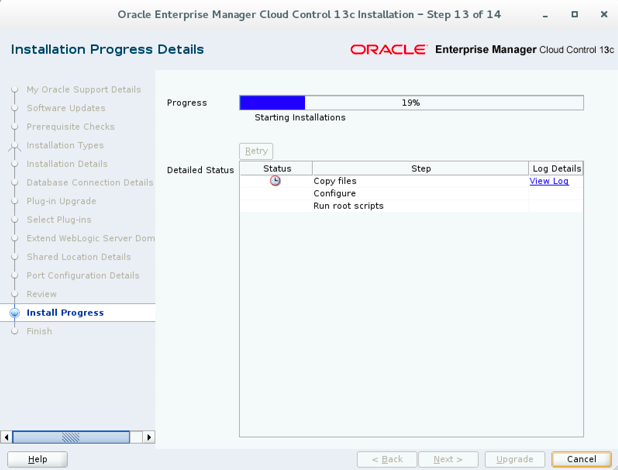Select My Oracle Support Details step
Screen dimensions: 618x470
click(84, 90)
